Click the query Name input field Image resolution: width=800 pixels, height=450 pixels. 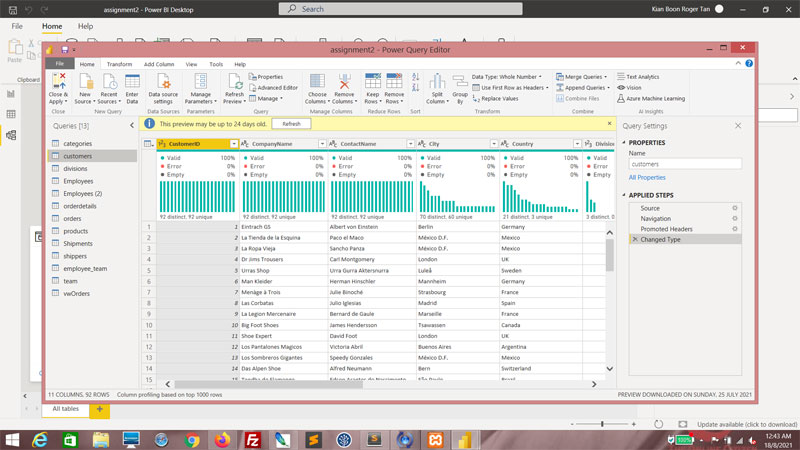tap(685, 164)
